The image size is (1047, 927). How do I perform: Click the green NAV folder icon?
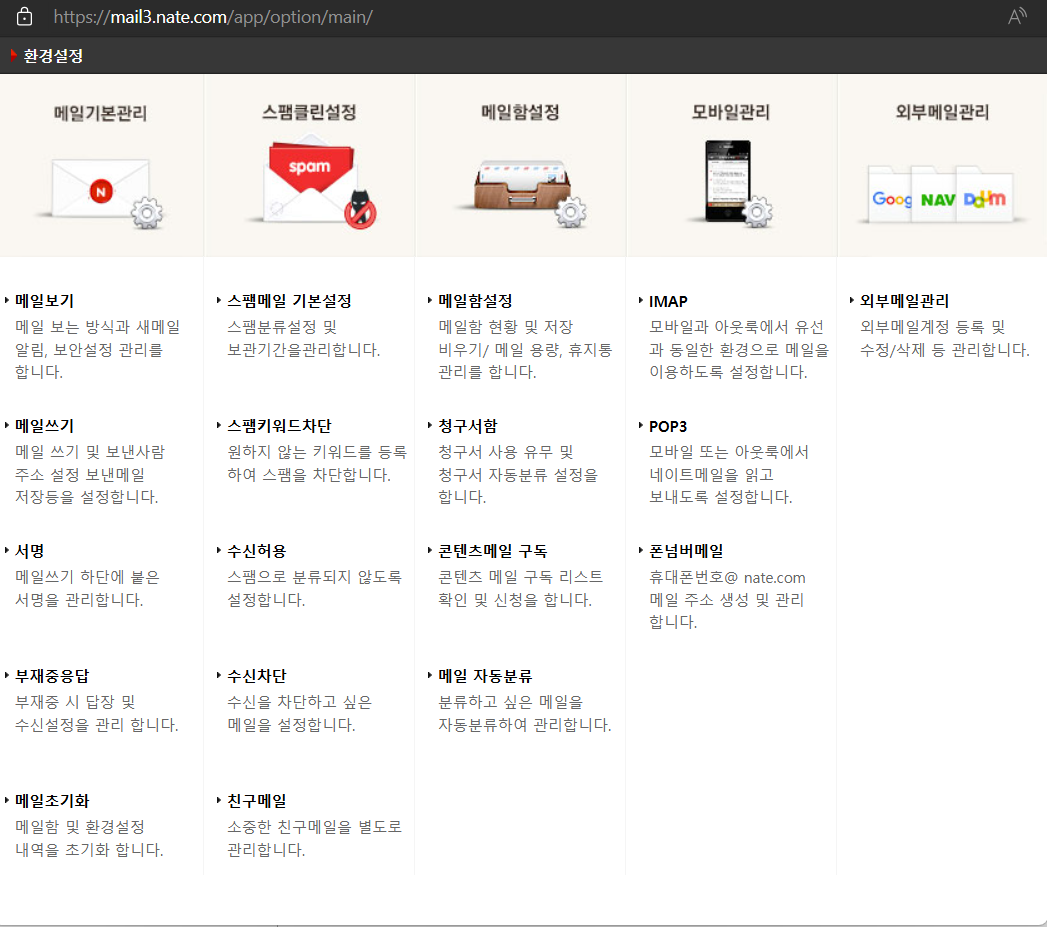(940, 198)
